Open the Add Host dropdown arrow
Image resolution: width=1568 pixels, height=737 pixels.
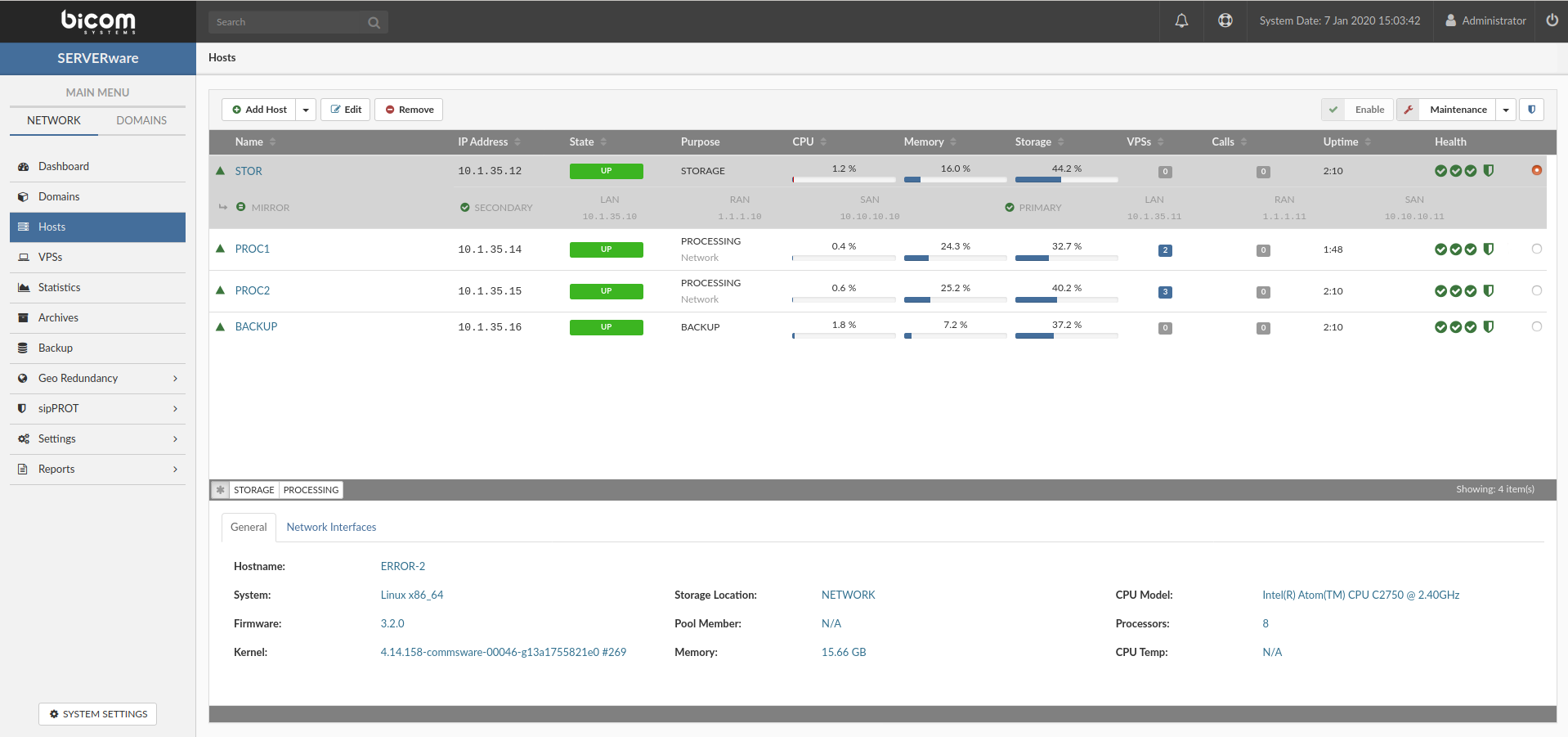coord(306,110)
